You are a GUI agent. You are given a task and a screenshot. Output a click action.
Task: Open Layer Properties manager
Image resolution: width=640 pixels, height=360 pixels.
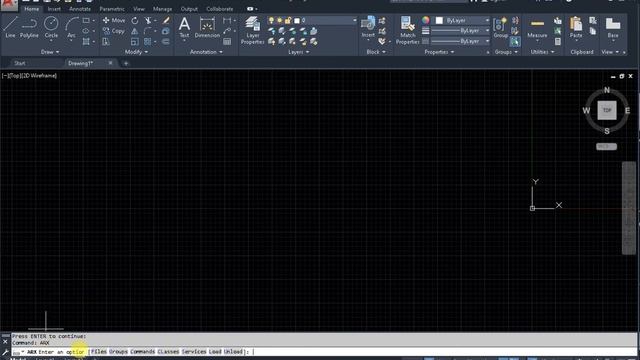pos(253,31)
